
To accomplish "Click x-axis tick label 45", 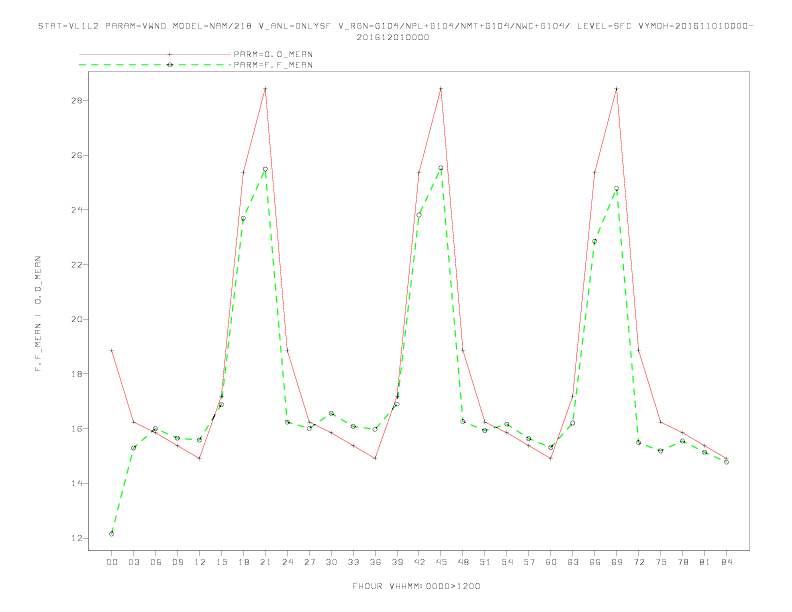I will point(441,562).
